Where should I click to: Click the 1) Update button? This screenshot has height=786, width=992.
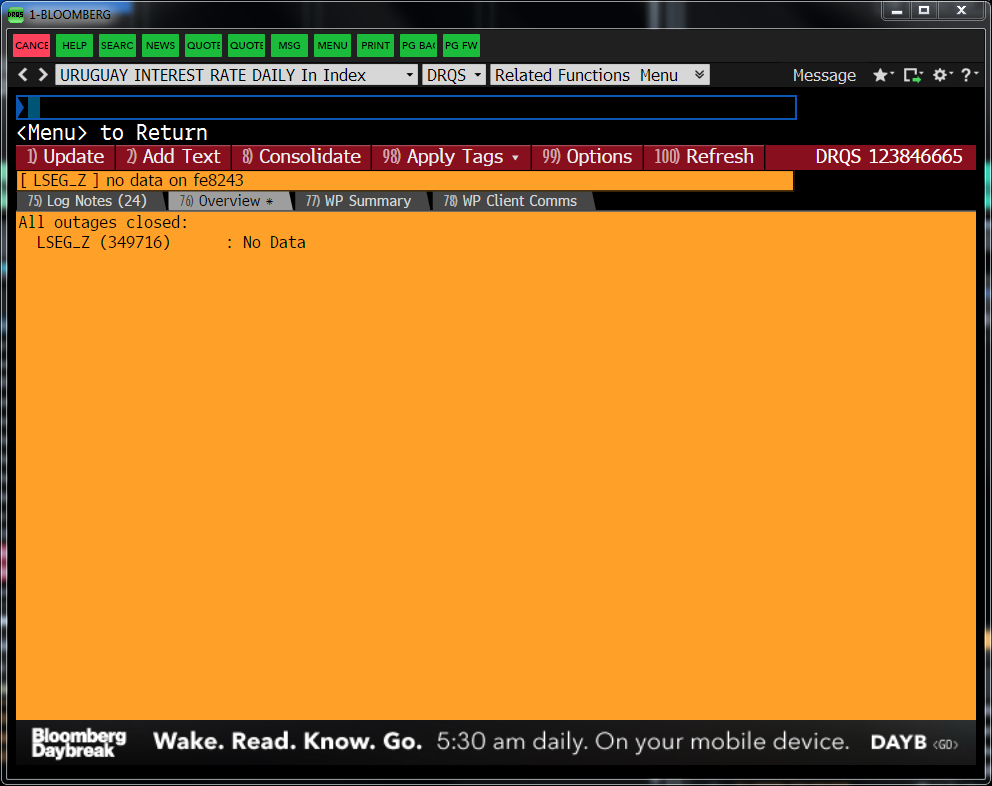pos(66,157)
